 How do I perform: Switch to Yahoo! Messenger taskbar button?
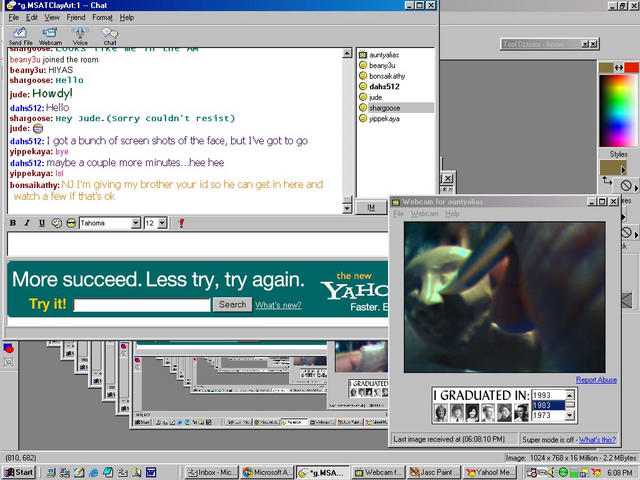489,472
